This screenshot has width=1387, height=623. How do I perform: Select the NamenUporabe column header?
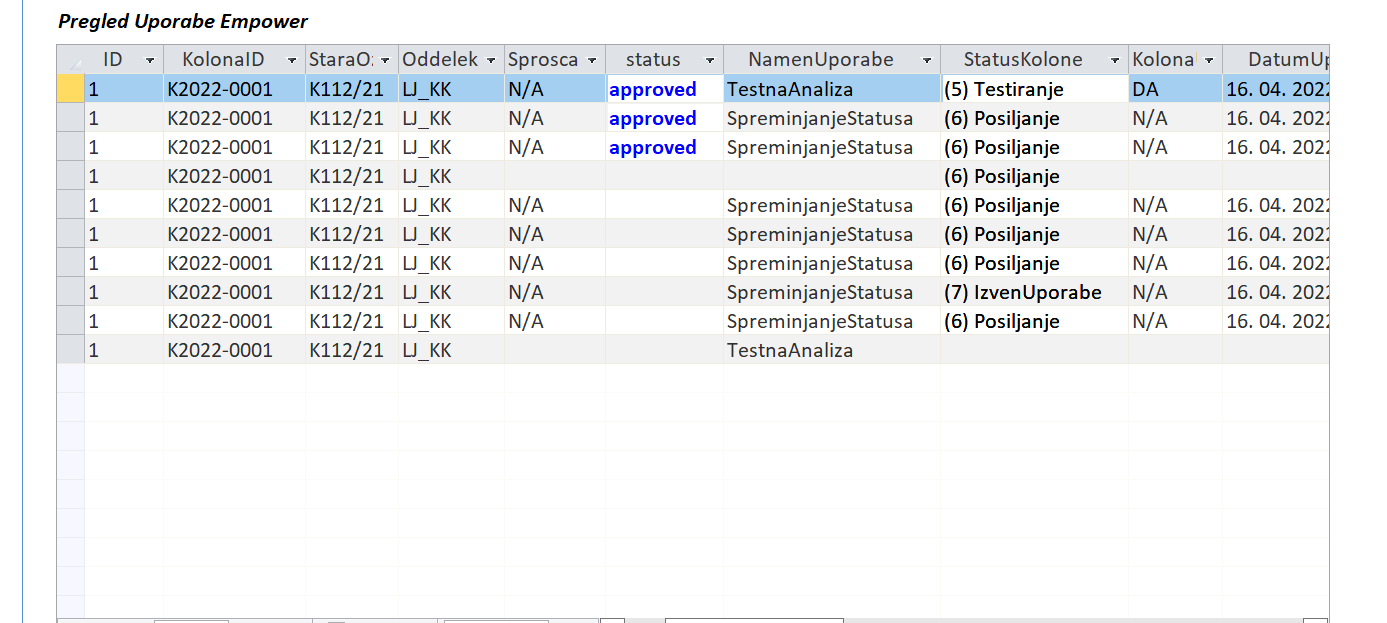tap(820, 60)
